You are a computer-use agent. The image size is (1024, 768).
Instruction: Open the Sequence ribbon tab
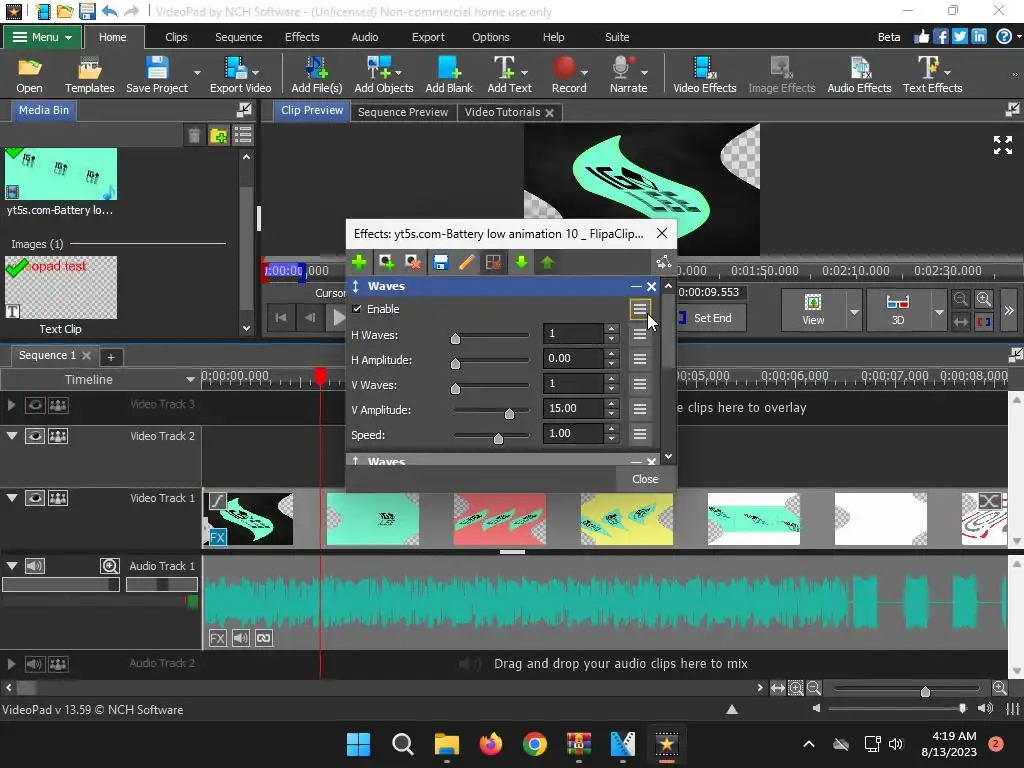pos(238,37)
